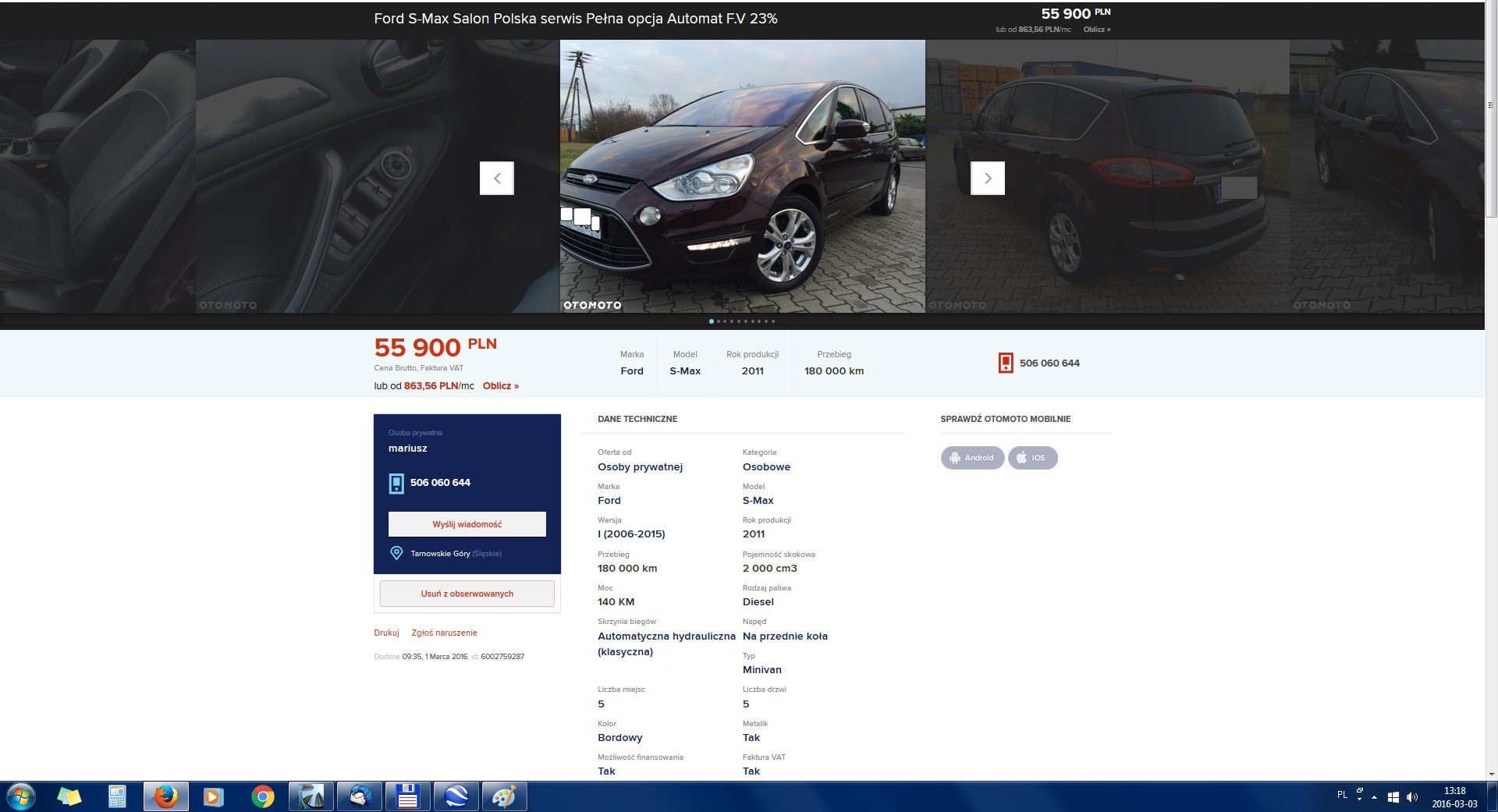Click the 'I (2006-2015)' version value
1498x812 pixels.
pyautogui.click(x=631, y=534)
